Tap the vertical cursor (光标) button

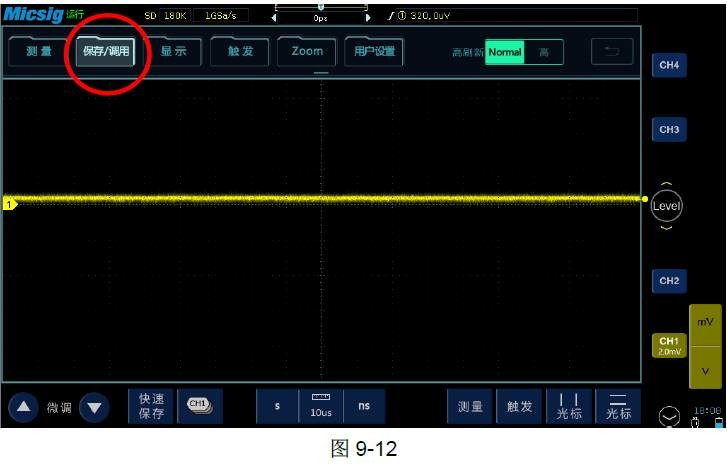coord(569,406)
